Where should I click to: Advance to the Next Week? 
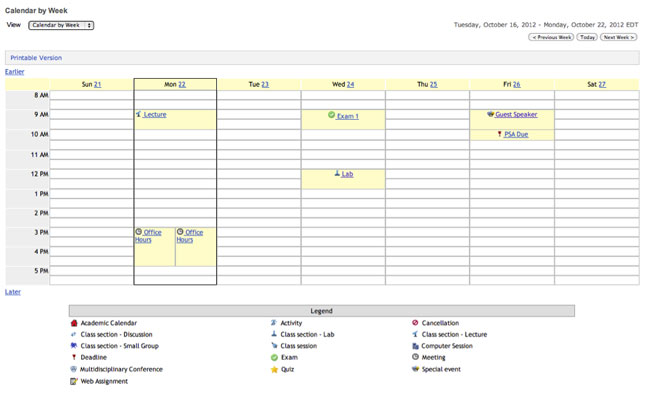618,37
